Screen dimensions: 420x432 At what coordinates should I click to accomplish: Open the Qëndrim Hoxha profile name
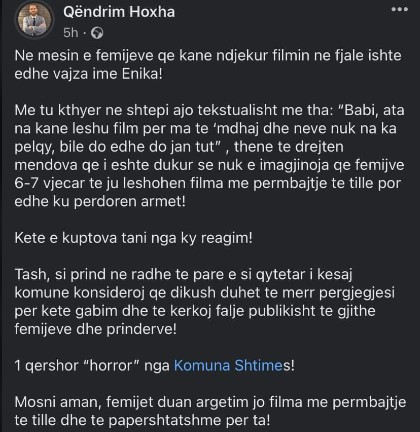click(x=119, y=12)
